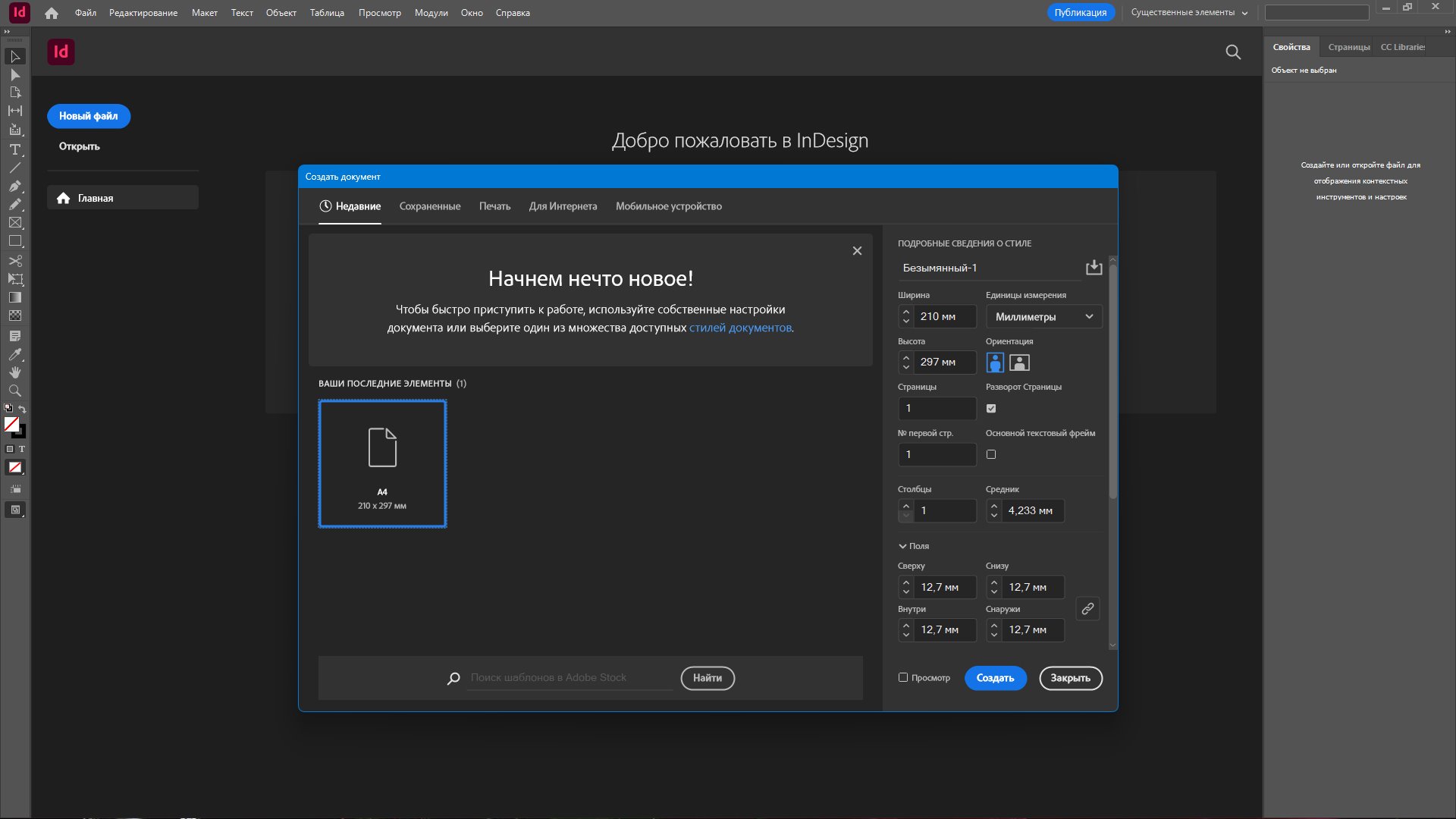Image resolution: width=1456 pixels, height=819 pixels.
Task: Enable the Основной текстовый фрейм checkbox
Action: tap(991, 454)
